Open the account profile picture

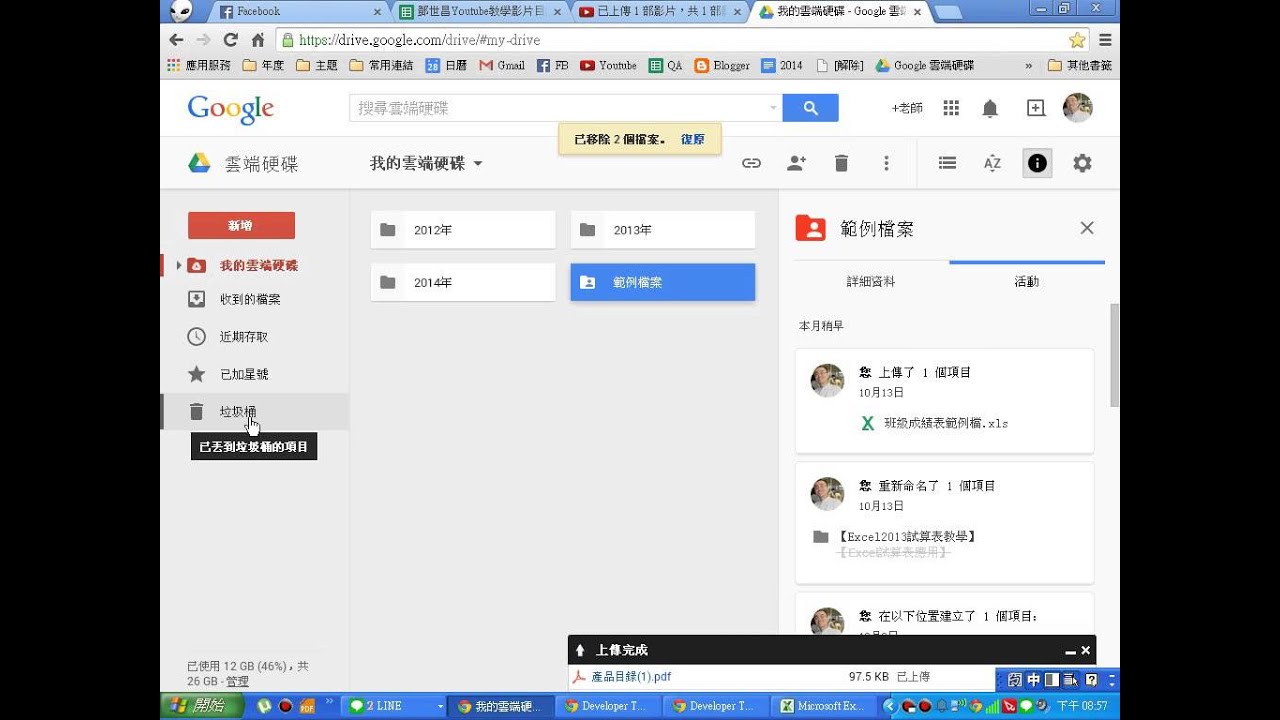click(x=1077, y=108)
